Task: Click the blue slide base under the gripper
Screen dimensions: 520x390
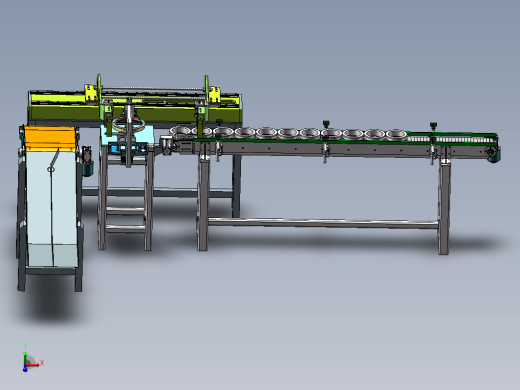Action: 129,149
